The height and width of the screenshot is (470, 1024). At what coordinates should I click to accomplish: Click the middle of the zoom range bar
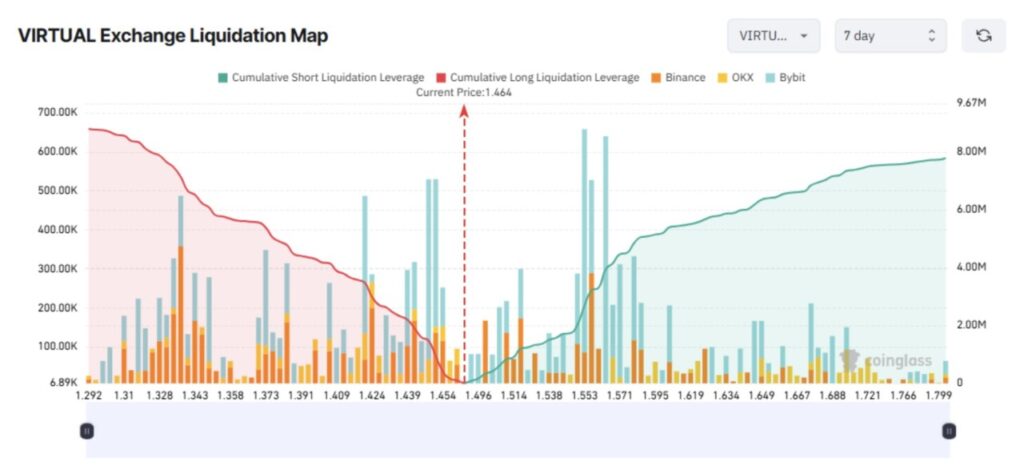[517, 431]
